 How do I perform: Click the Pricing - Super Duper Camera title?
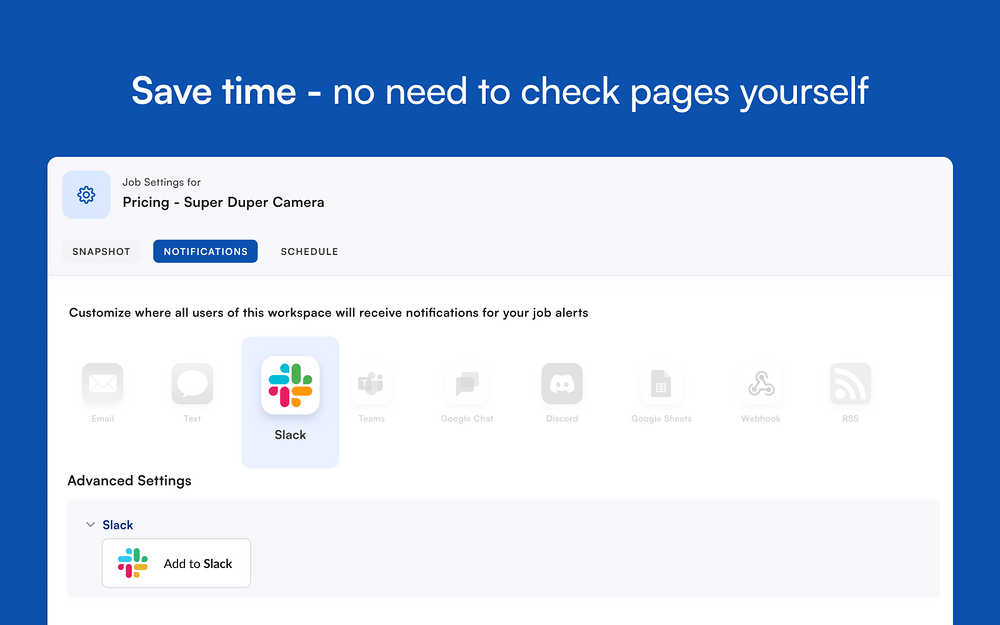pyautogui.click(x=223, y=202)
